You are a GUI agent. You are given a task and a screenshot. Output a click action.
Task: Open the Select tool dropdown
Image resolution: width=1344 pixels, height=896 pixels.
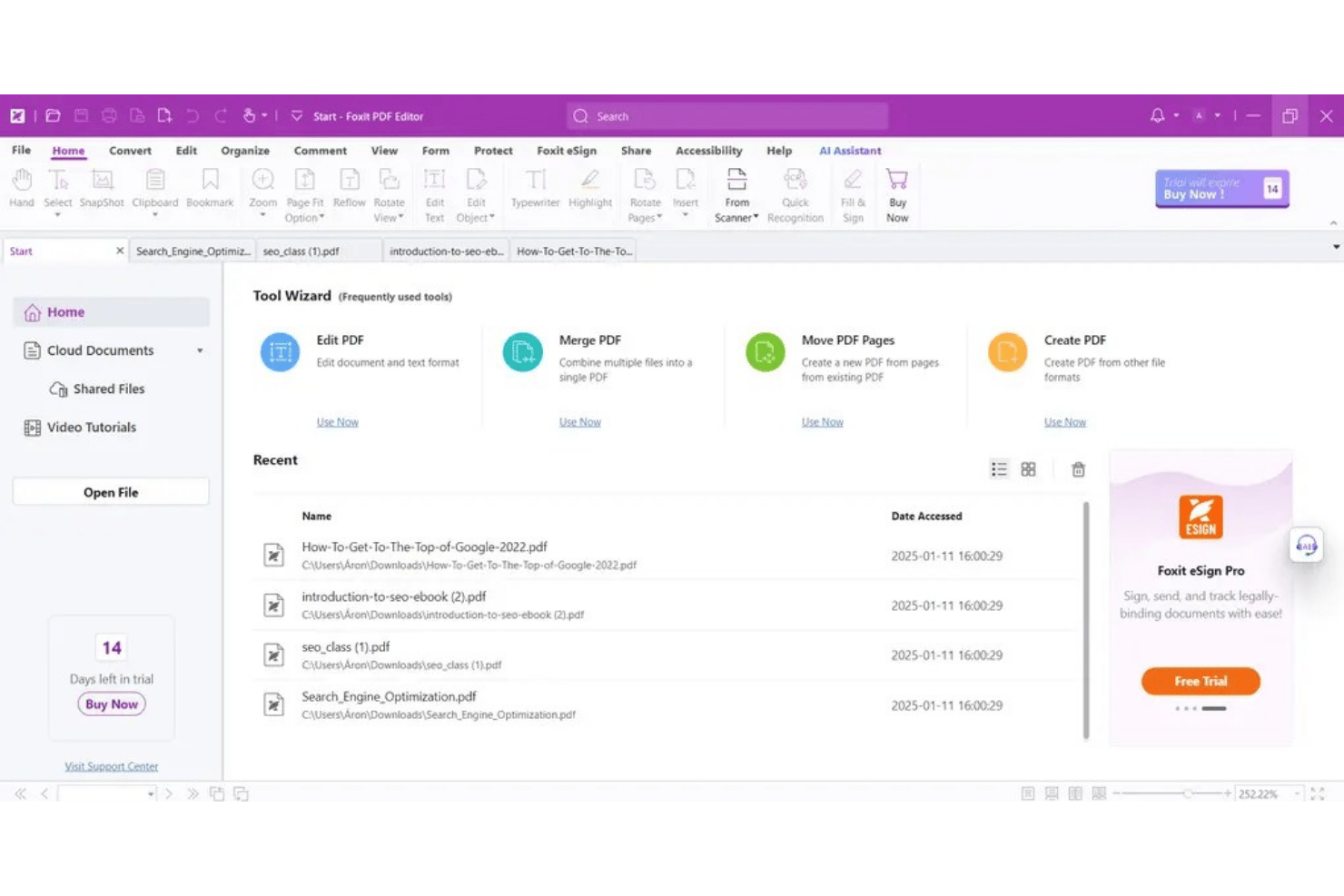[x=57, y=216]
